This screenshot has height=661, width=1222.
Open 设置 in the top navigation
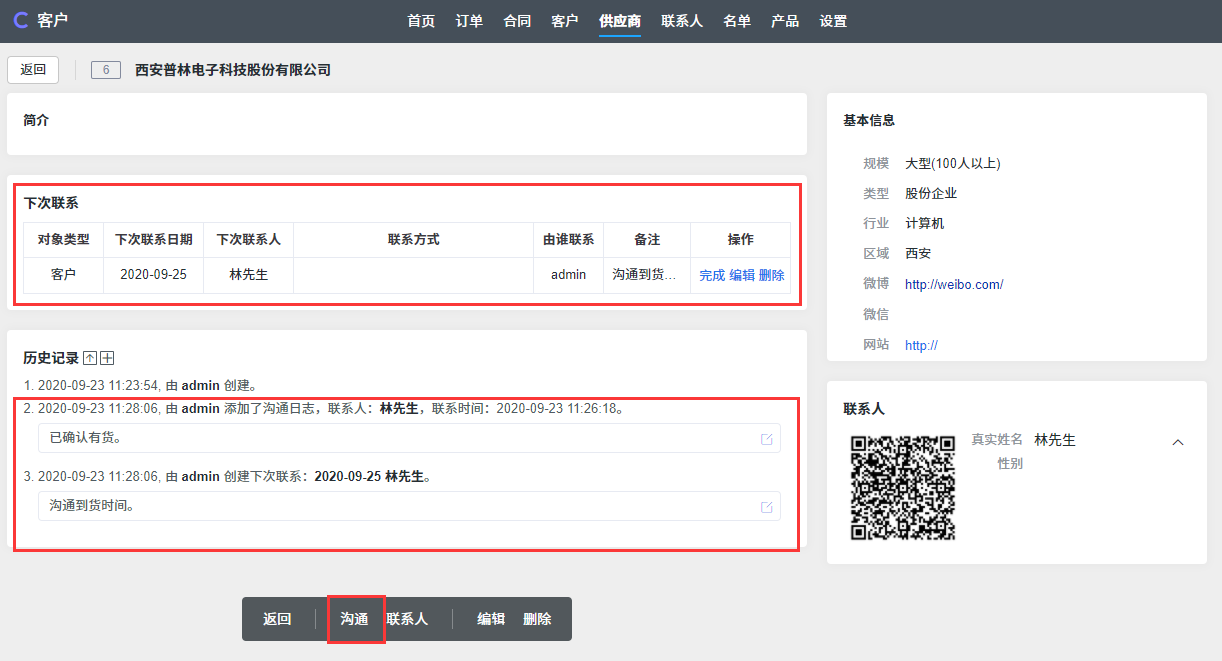coord(833,21)
